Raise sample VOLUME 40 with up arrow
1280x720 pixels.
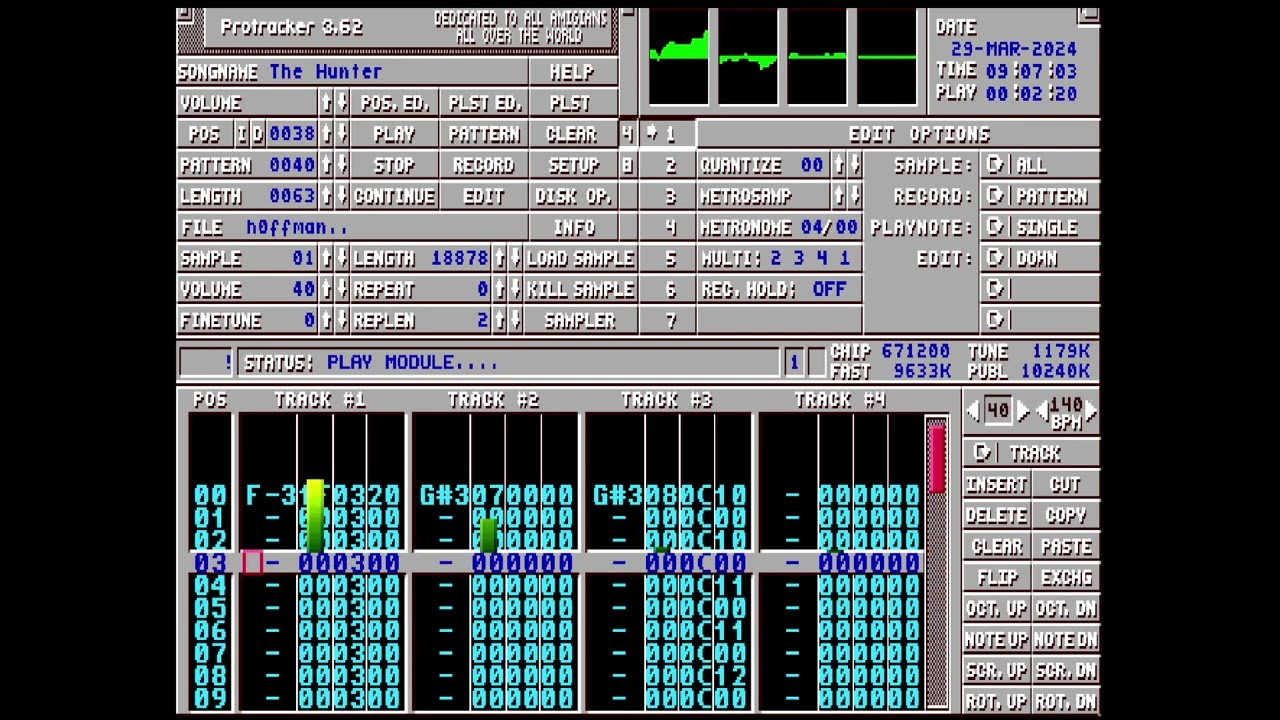coord(326,289)
